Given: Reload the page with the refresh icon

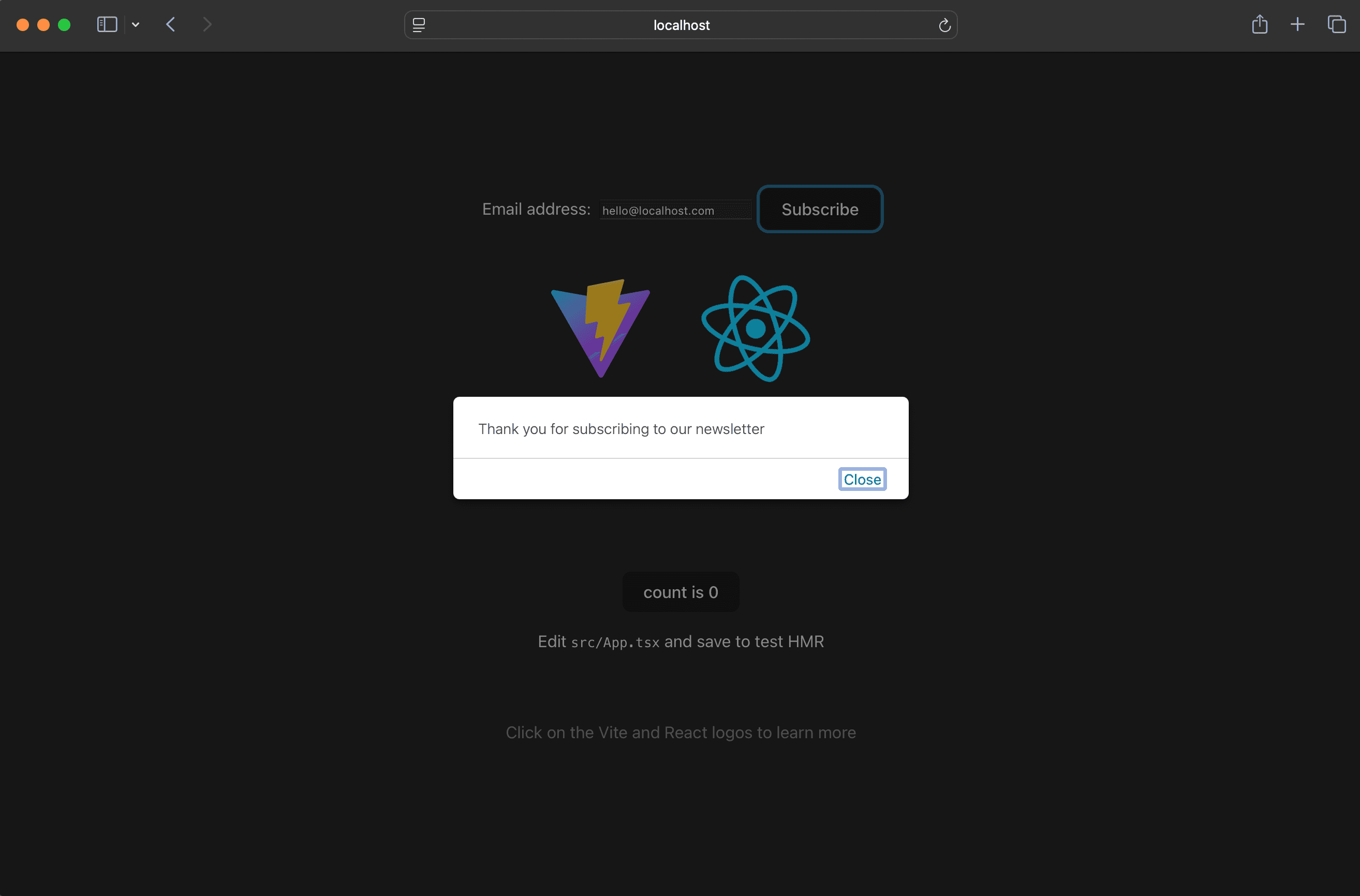Looking at the screenshot, I should [x=944, y=25].
